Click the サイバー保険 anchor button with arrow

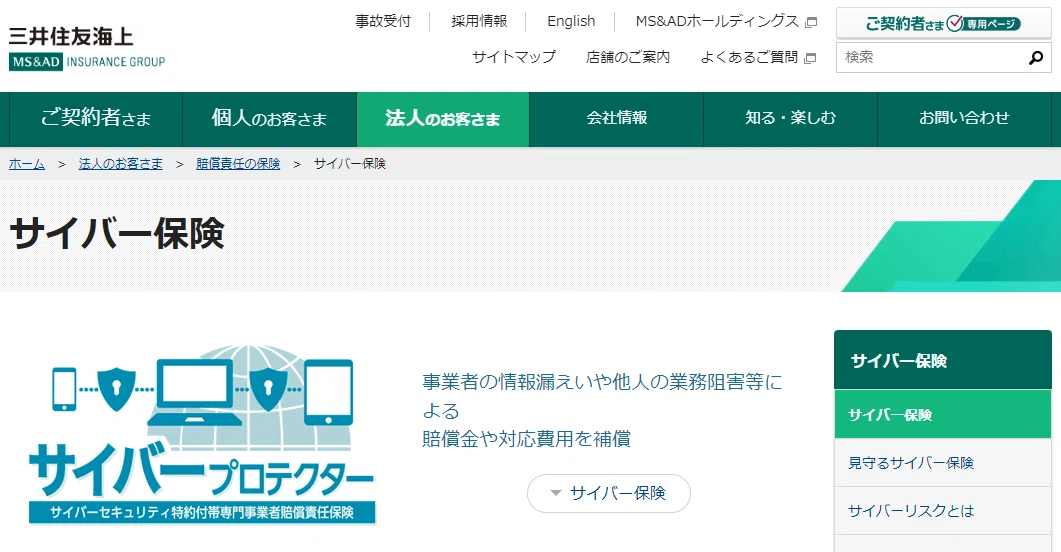pyautogui.click(x=609, y=493)
